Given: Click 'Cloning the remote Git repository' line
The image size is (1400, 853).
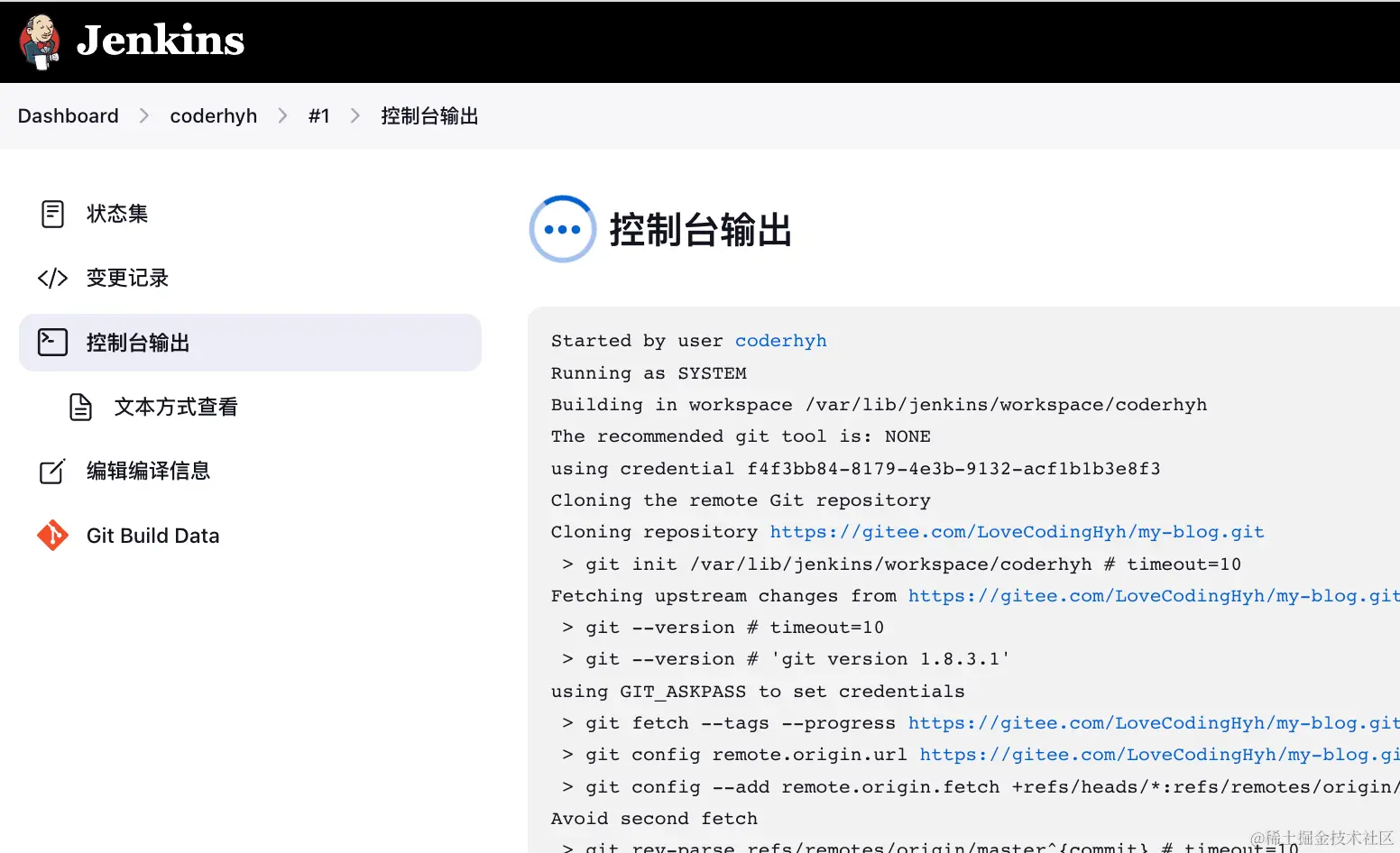Looking at the screenshot, I should click(741, 500).
